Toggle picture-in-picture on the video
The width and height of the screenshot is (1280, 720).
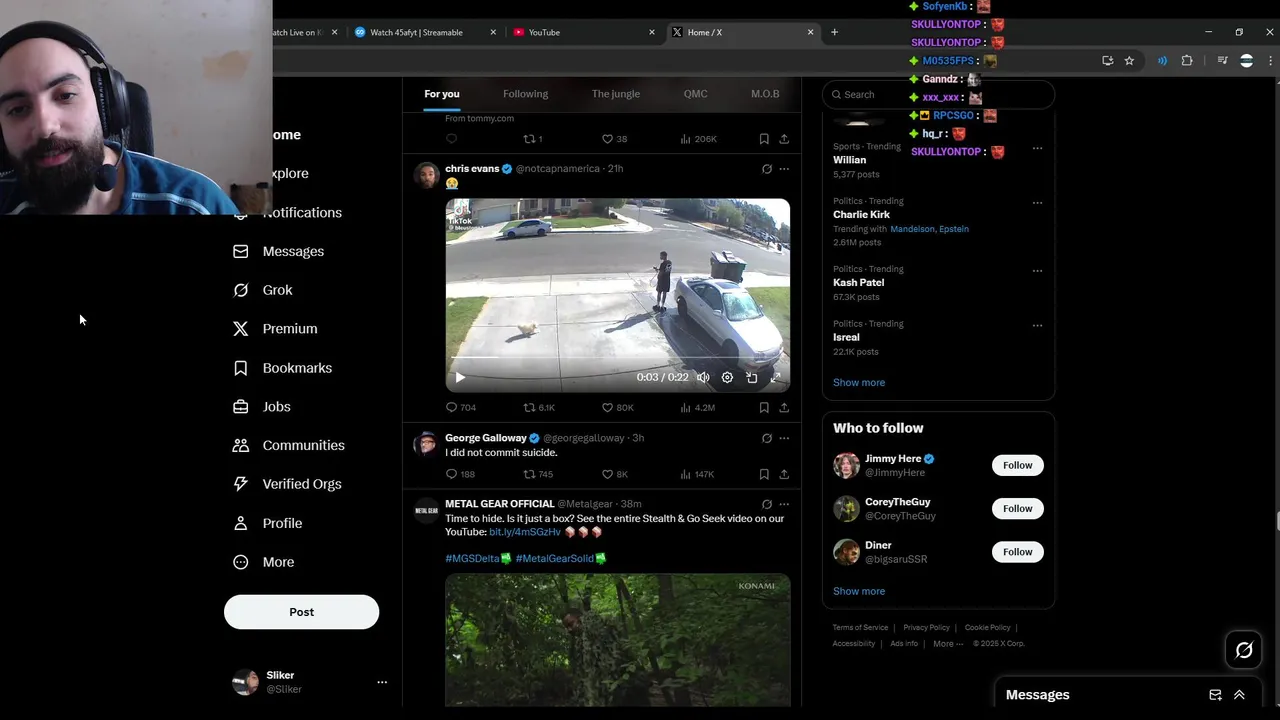click(752, 377)
